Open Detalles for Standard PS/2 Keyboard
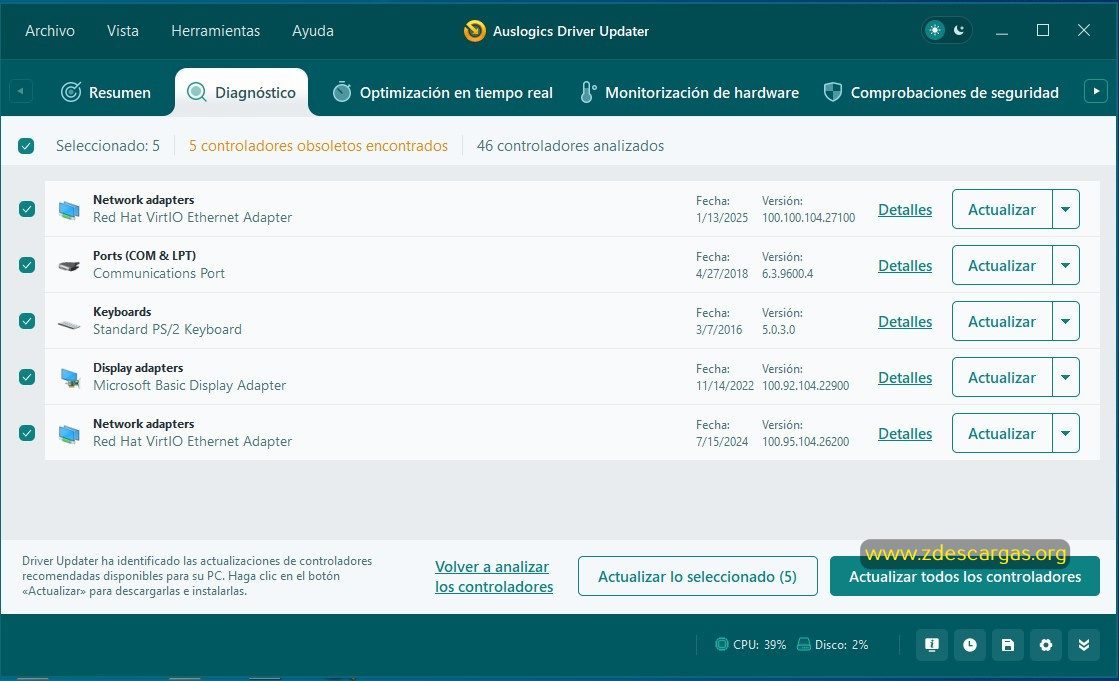Screen dimensions: 1119x681 [x=905, y=322]
